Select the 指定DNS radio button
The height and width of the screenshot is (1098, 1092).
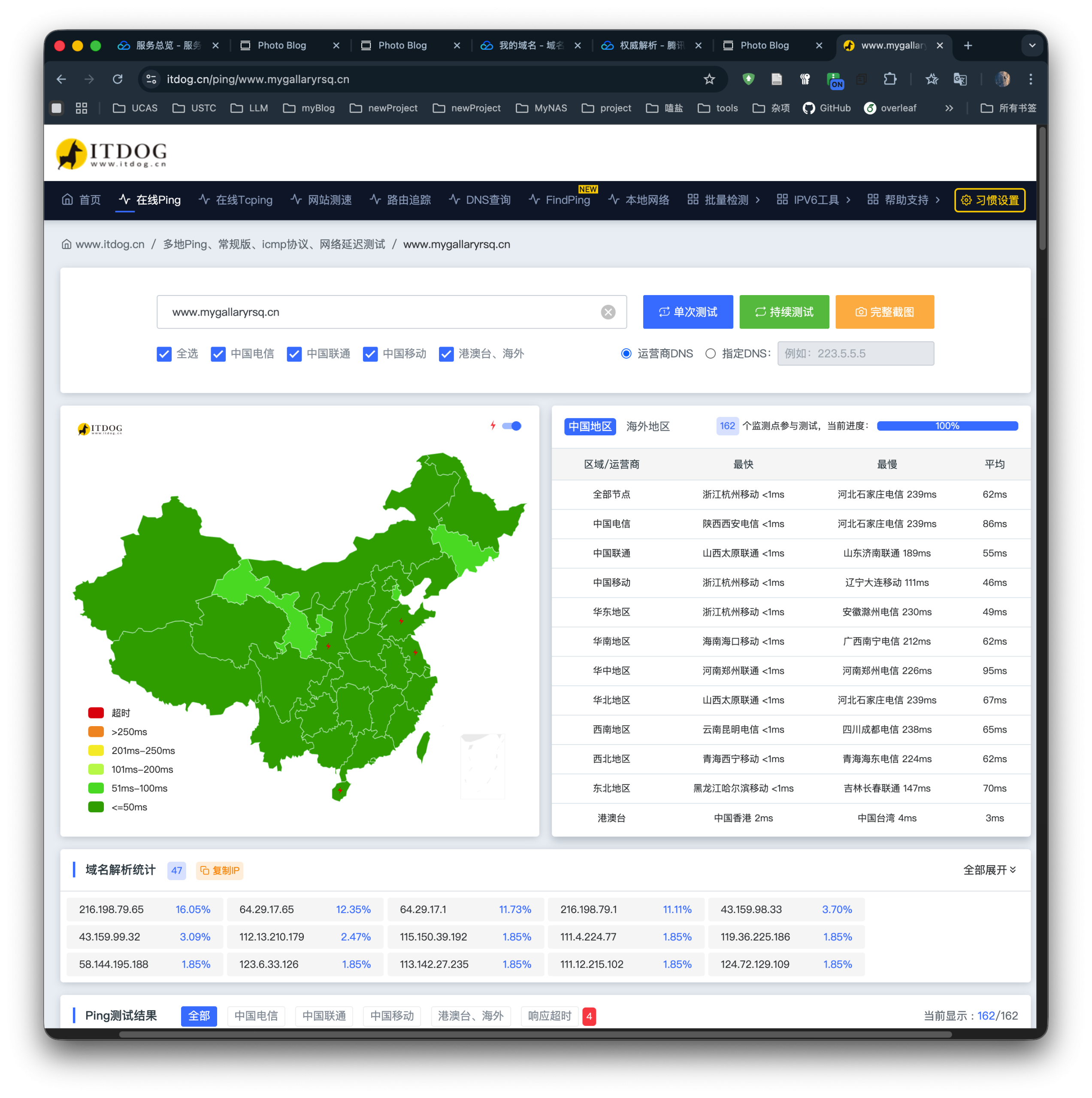click(710, 353)
